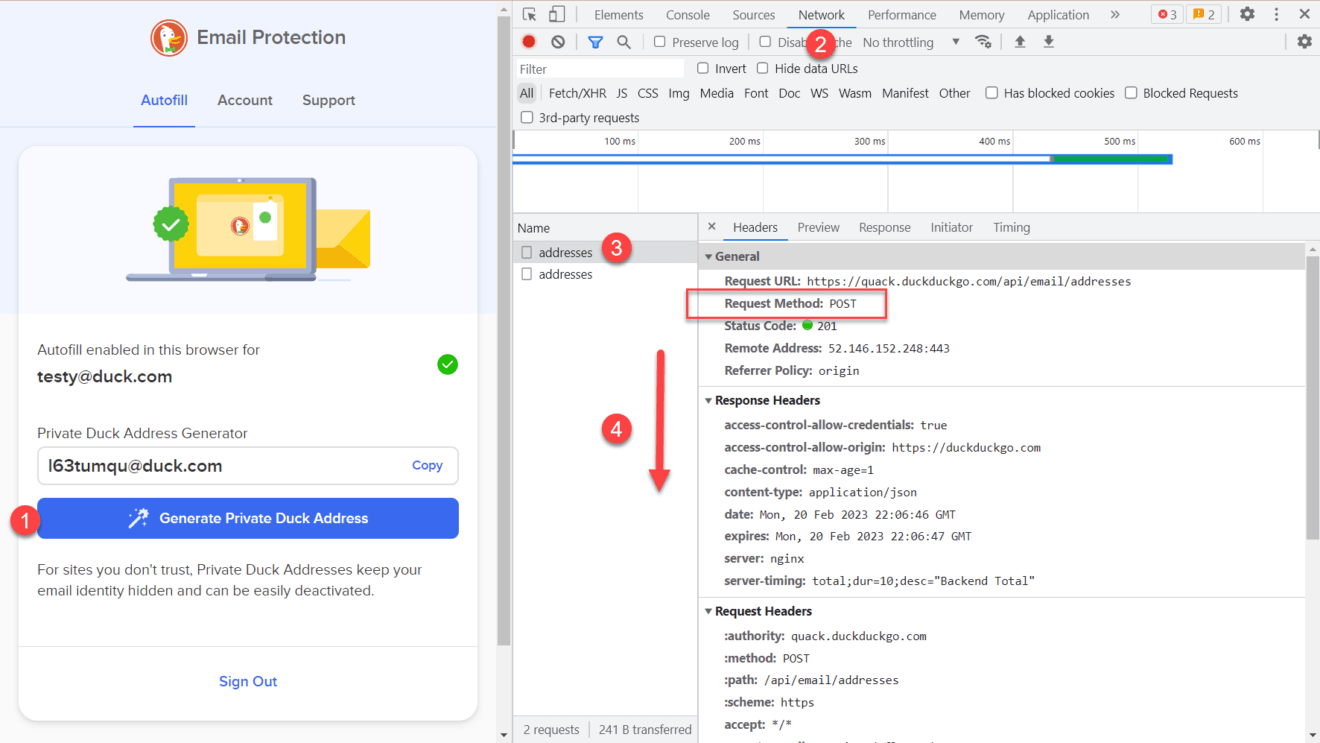Select the All request type filter
This screenshot has width=1320, height=743.
(526, 93)
